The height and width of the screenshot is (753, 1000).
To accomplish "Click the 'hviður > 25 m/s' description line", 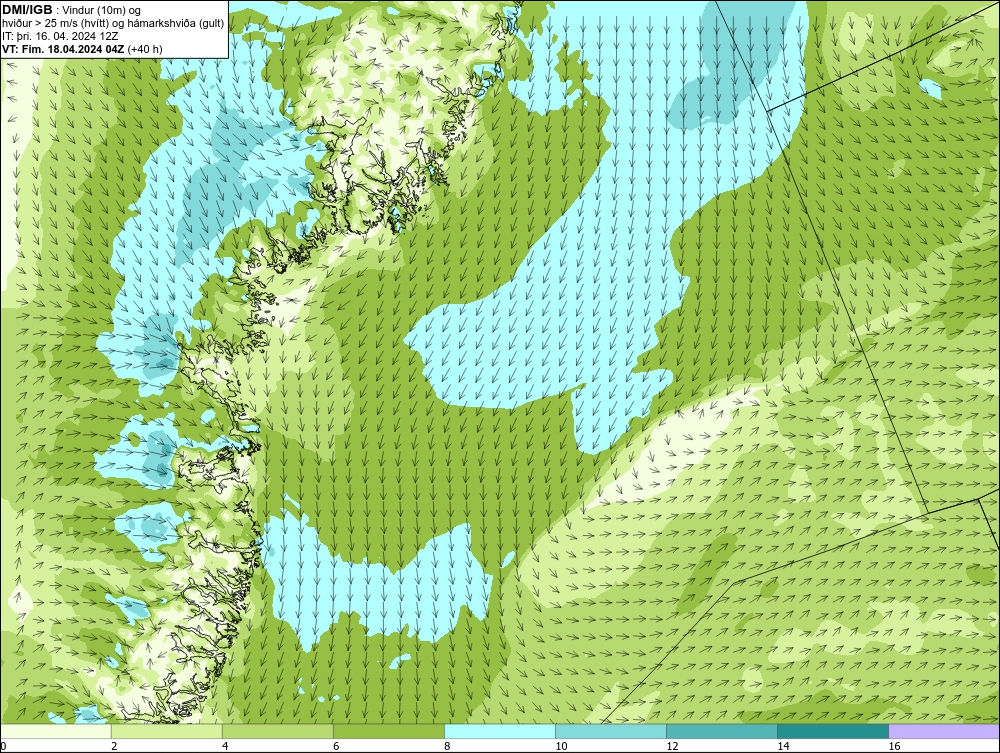I will (113, 24).
